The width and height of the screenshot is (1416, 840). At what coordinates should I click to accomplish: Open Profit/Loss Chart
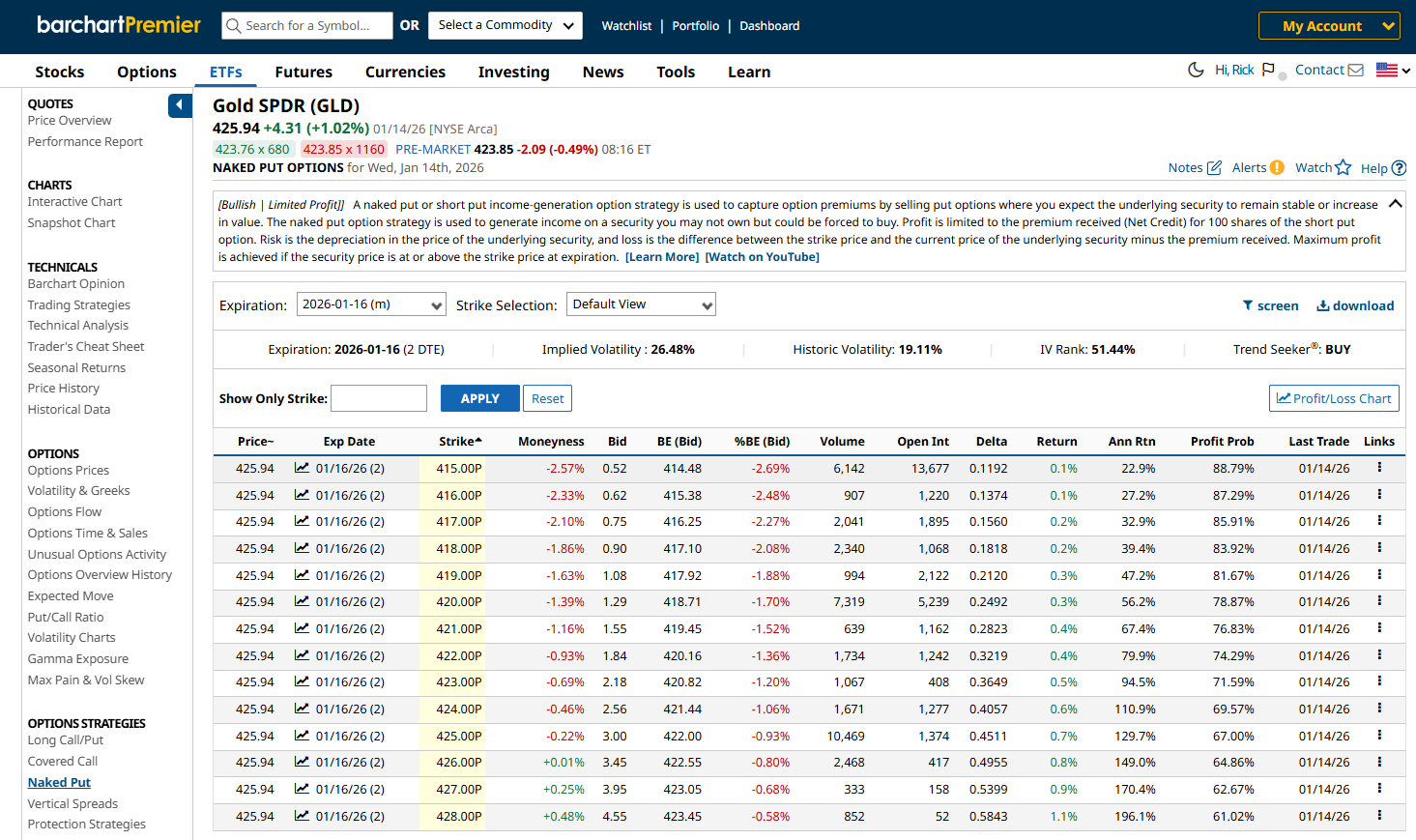[x=1333, y=398]
